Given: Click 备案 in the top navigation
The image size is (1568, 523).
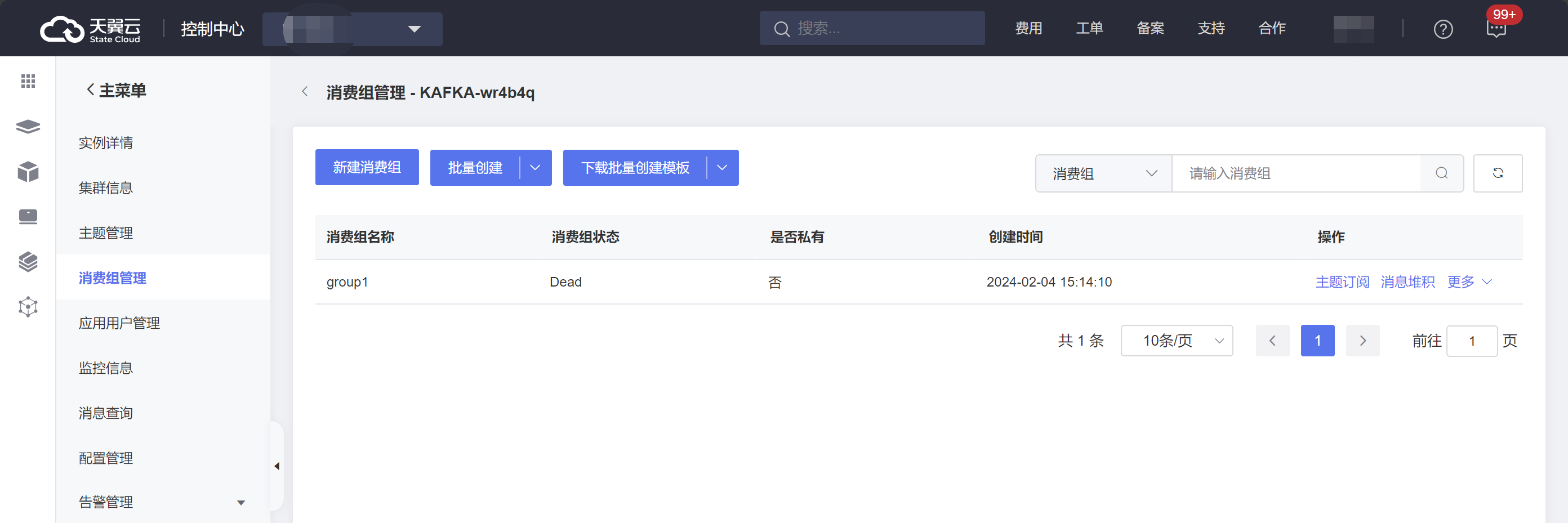Looking at the screenshot, I should [x=1151, y=28].
